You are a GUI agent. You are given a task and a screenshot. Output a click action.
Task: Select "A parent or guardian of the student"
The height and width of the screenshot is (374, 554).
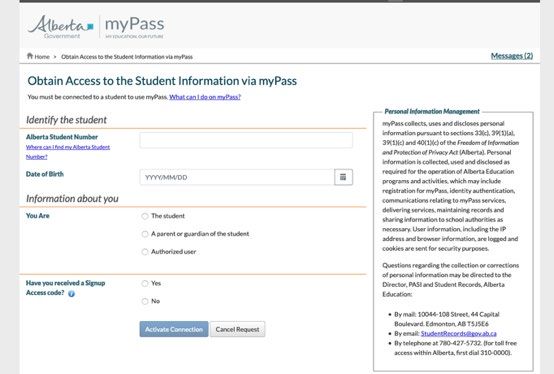tap(145, 234)
